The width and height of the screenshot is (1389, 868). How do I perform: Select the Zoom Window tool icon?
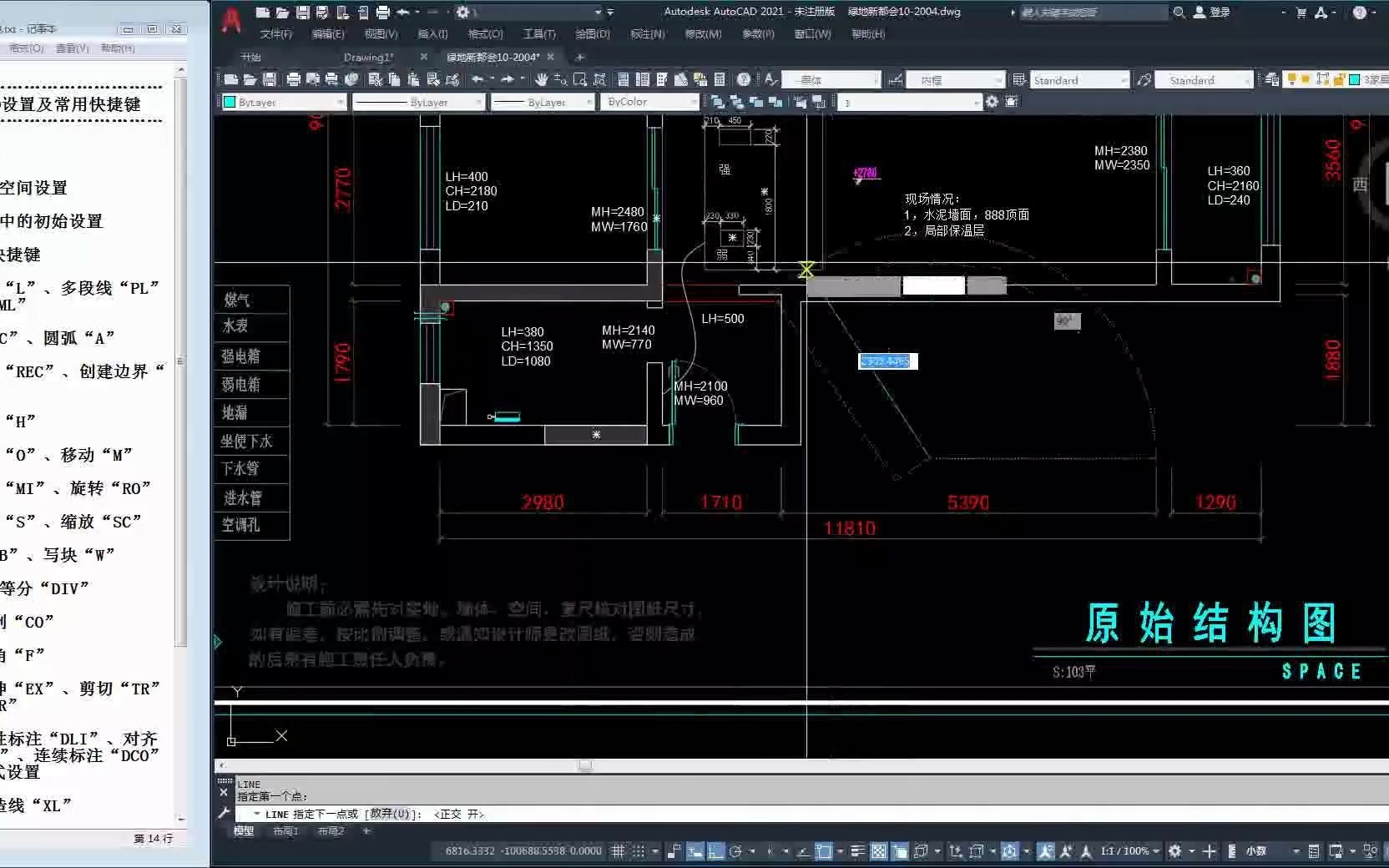(x=580, y=79)
